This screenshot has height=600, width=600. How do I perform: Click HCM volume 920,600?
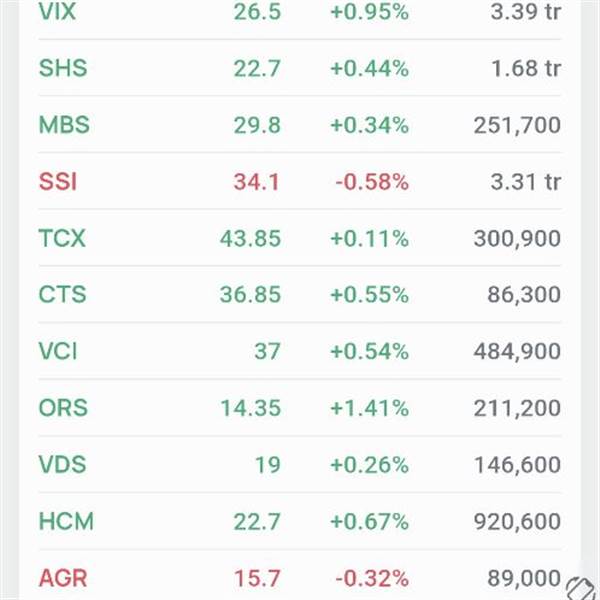tap(516, 521)
